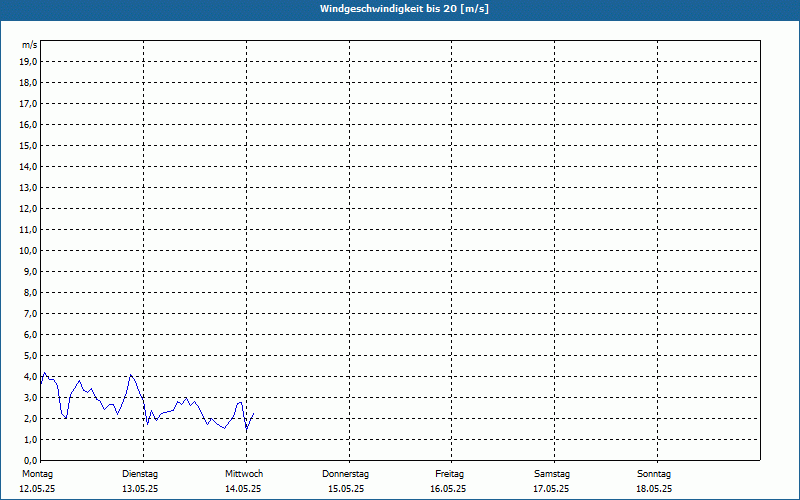The height and width of the screenshot is (500, 800).
Task: Select the 'Dienstag' day label
Action: pos(140,474)
